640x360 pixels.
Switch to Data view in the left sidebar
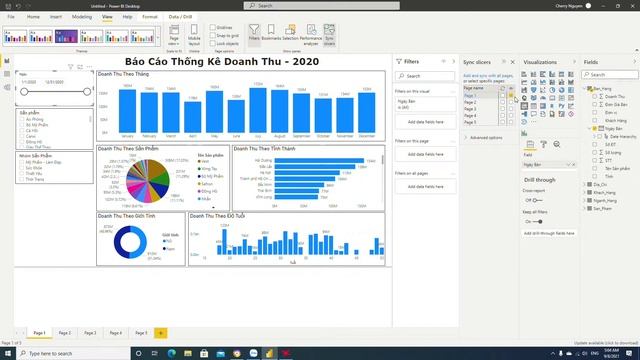(x=7, y=74)
